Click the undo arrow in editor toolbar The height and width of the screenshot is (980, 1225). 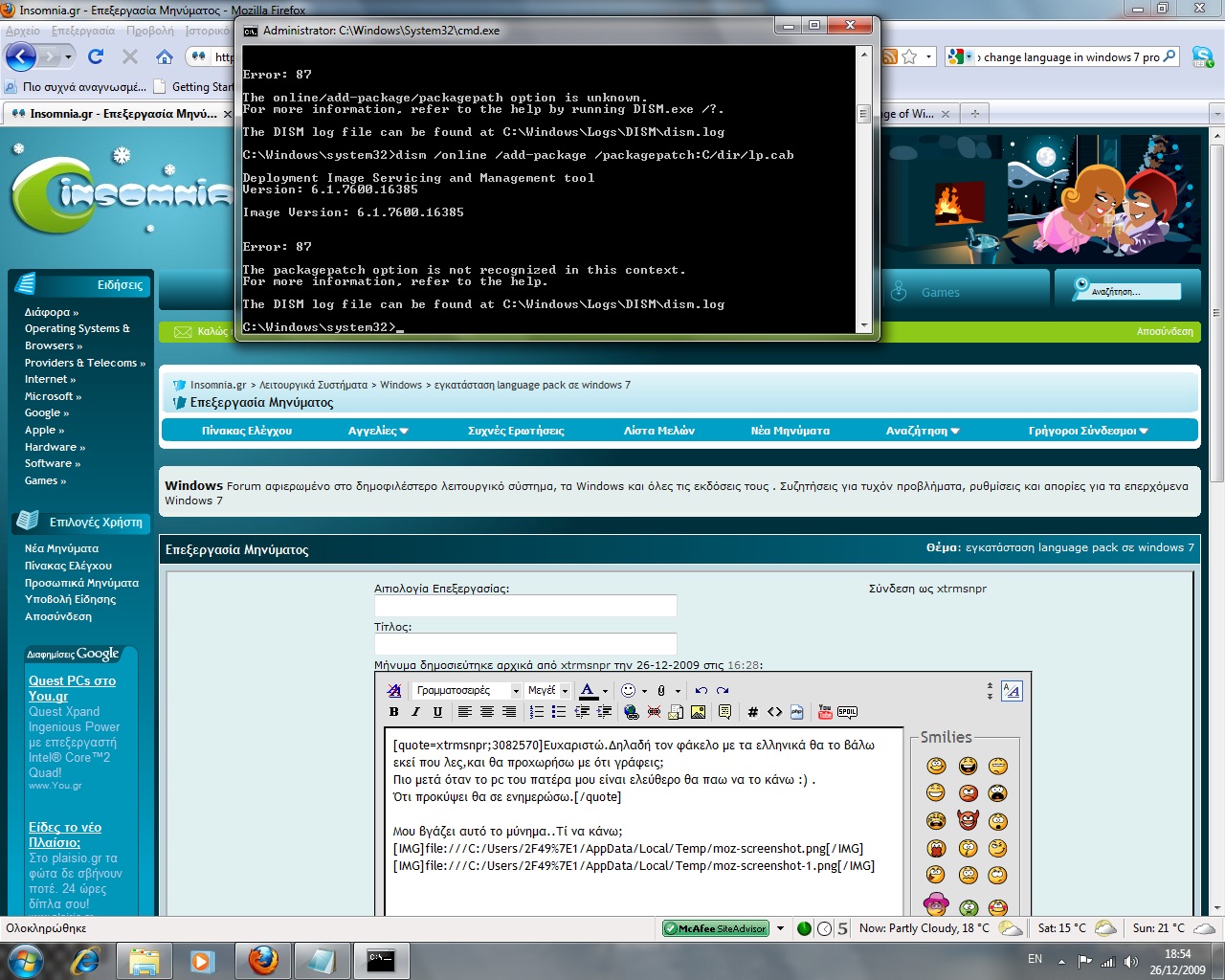click(x=702, y=690)
